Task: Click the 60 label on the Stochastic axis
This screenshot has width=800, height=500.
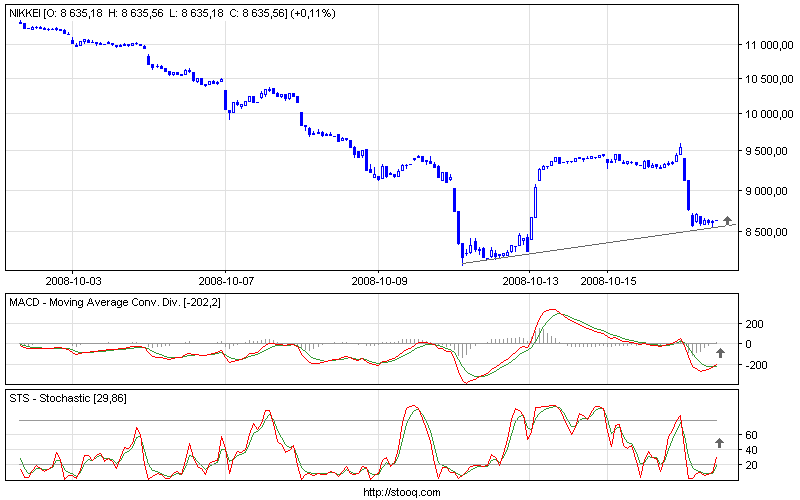Action: click(751, 435)
